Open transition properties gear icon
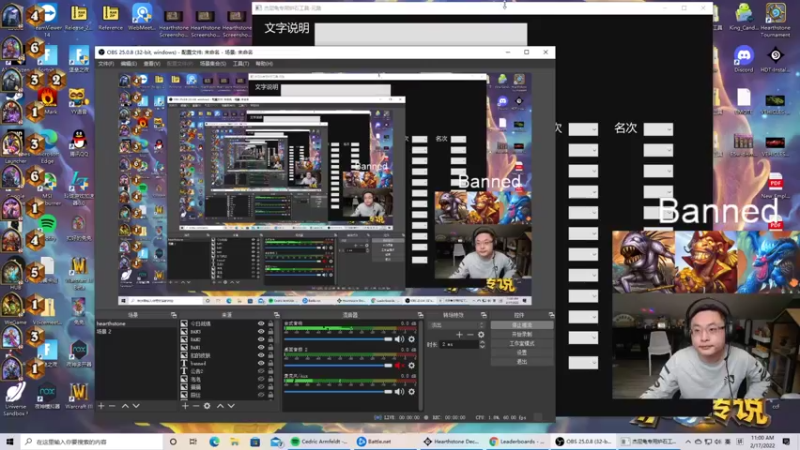Image resolution: width=800 pixels, height=450 pixels. click(481, 335)
